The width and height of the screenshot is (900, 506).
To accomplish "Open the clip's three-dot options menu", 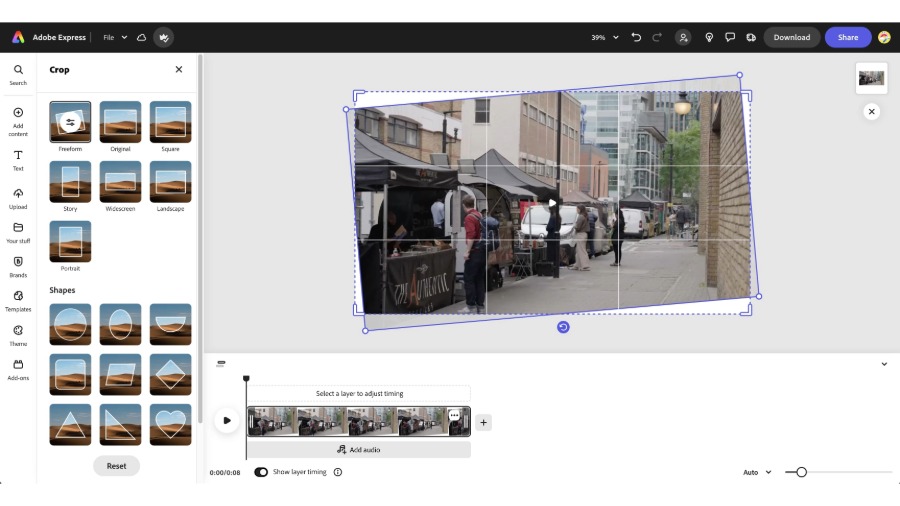I will (x=454, y=415).
